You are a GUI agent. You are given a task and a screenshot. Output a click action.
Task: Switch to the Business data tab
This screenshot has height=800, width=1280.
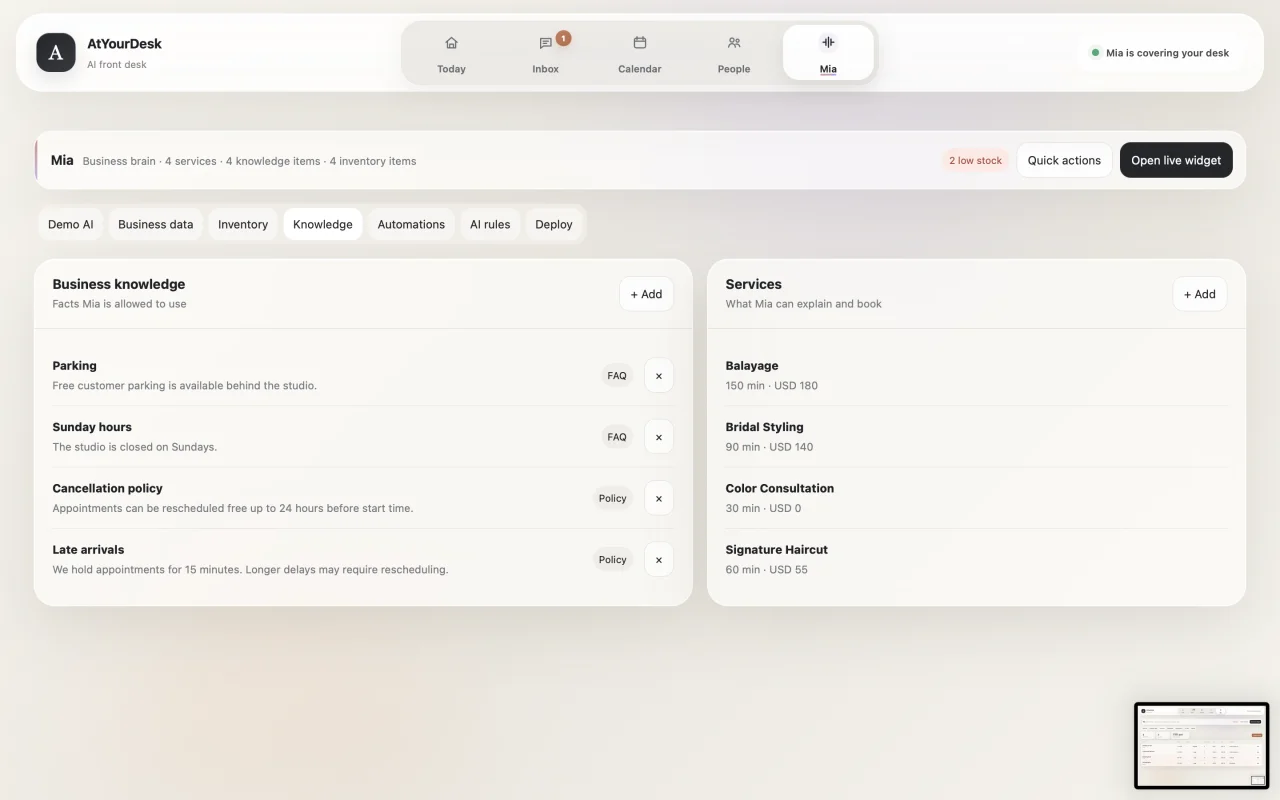[156, 224]
